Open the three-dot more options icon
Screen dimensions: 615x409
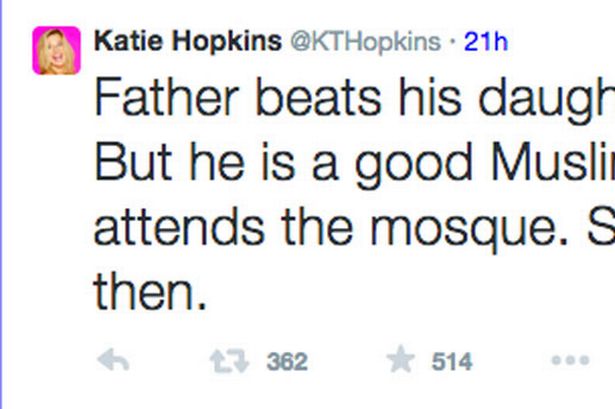570,361
